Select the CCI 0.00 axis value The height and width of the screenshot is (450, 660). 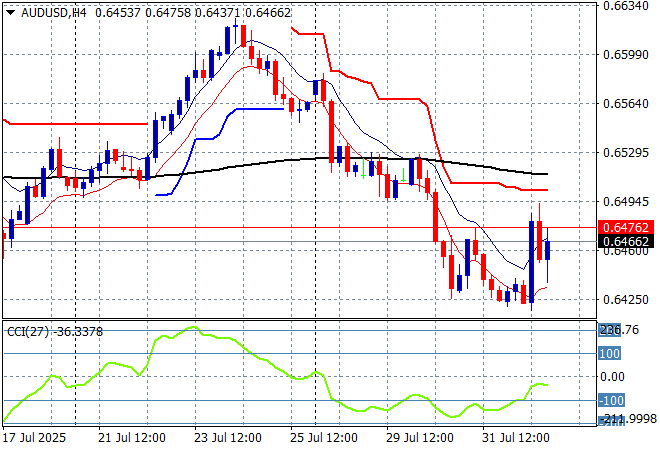tap(612, 377)
